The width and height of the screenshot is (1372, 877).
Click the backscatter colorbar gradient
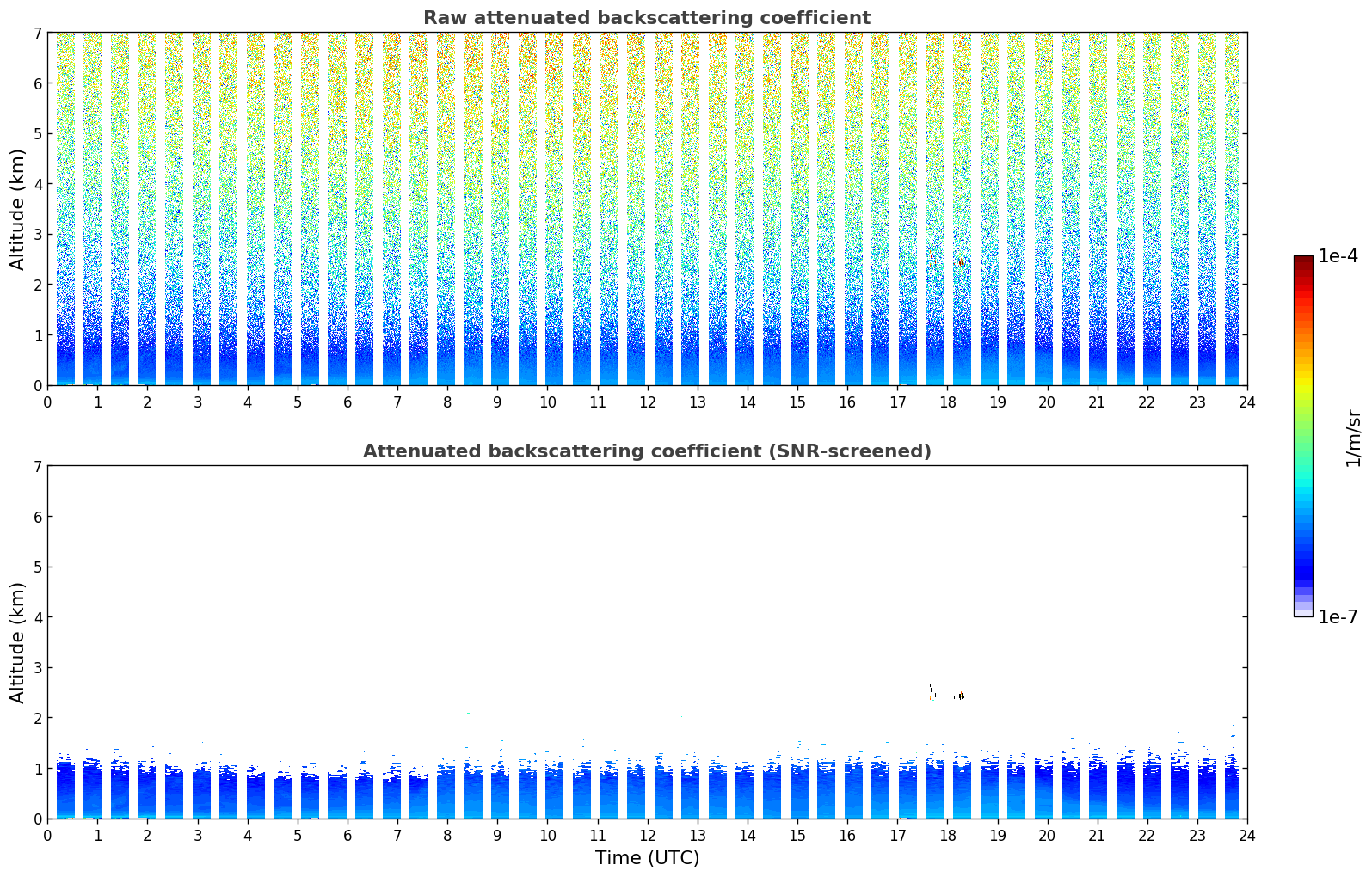[1303, 436]
